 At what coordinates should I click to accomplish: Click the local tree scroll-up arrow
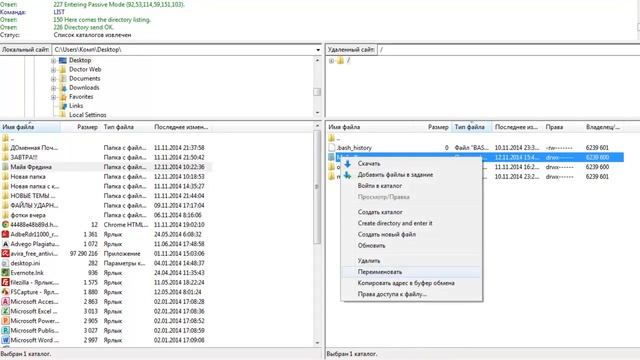coord(318,60)
